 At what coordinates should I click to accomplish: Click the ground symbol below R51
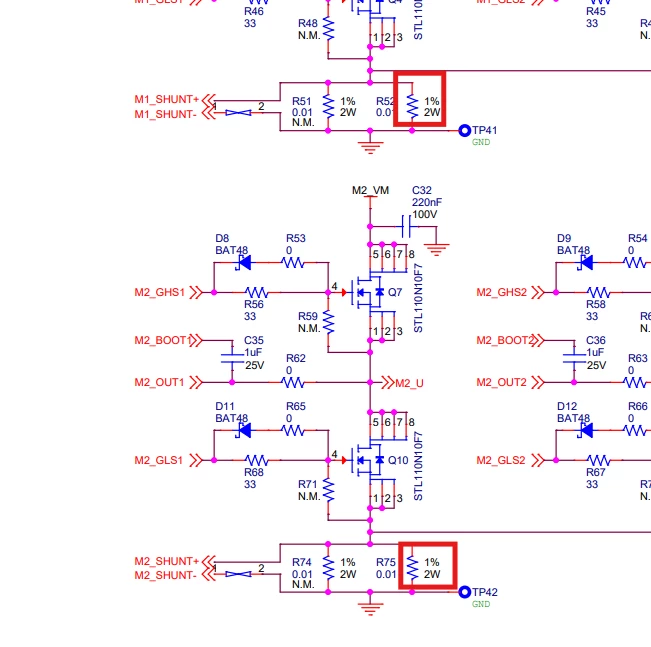click(x=370, y=147)
